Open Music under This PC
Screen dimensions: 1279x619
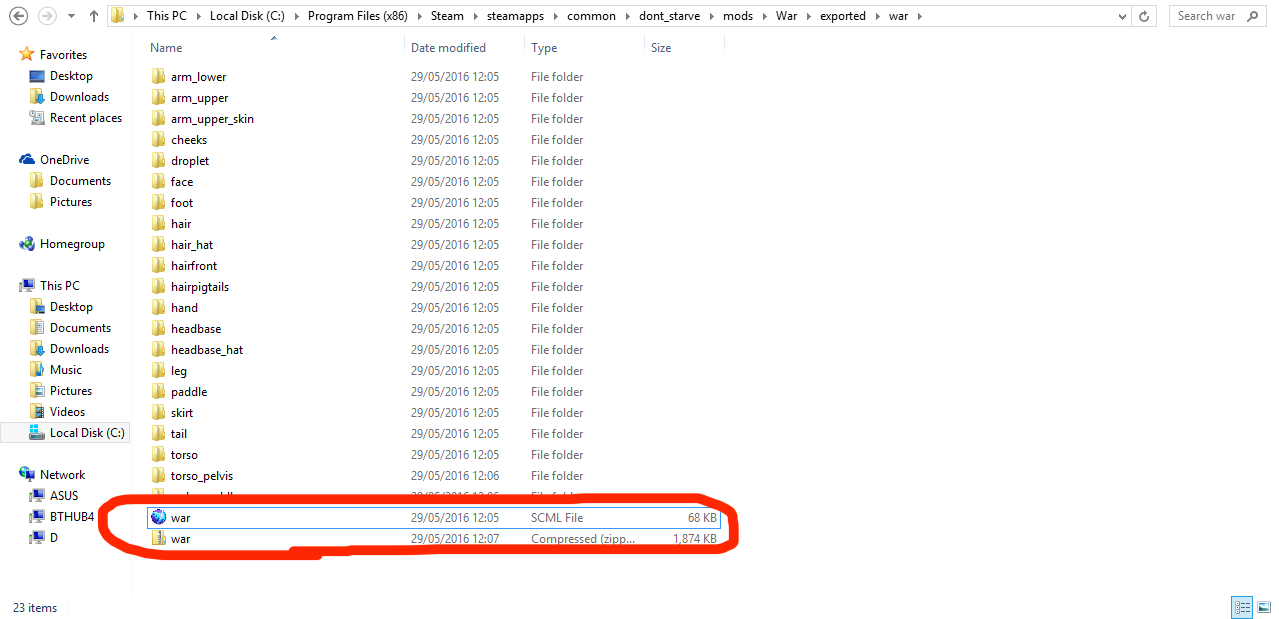[66, 370]
